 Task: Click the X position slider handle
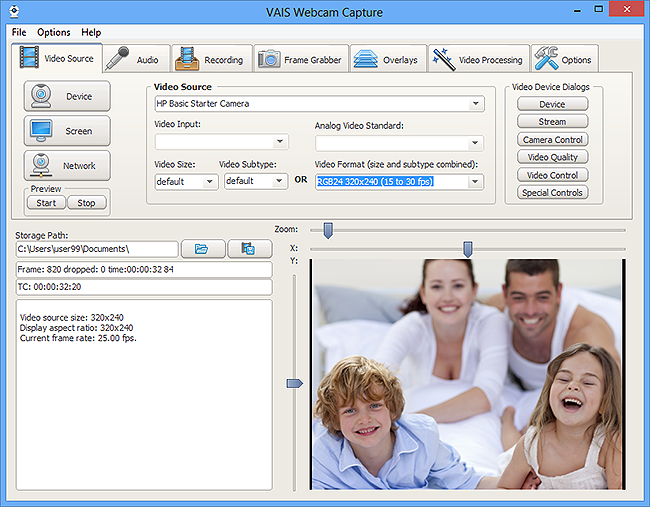pos(468,250)
